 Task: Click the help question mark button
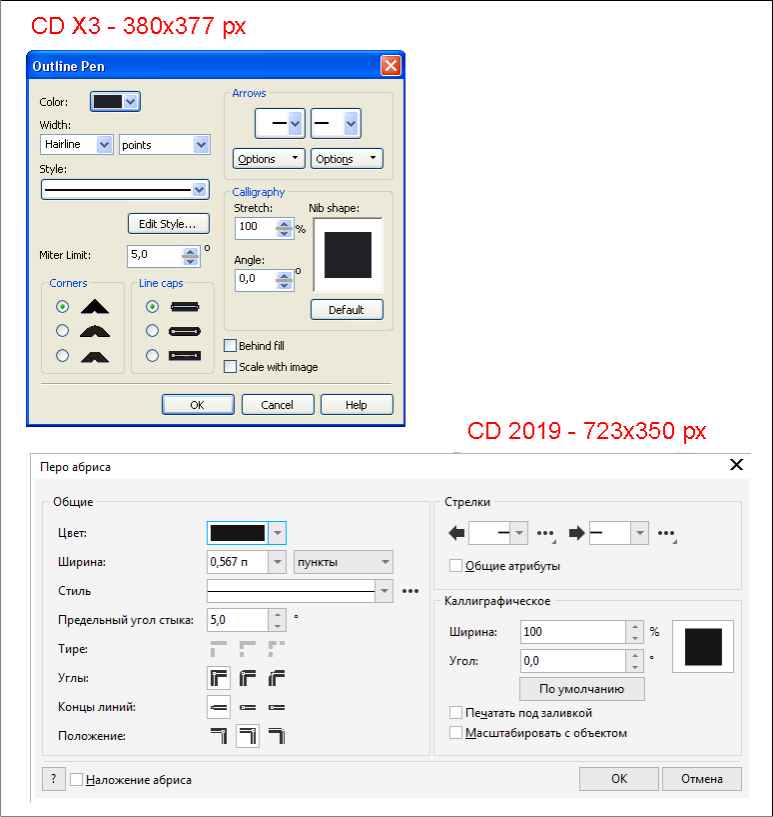53,779
